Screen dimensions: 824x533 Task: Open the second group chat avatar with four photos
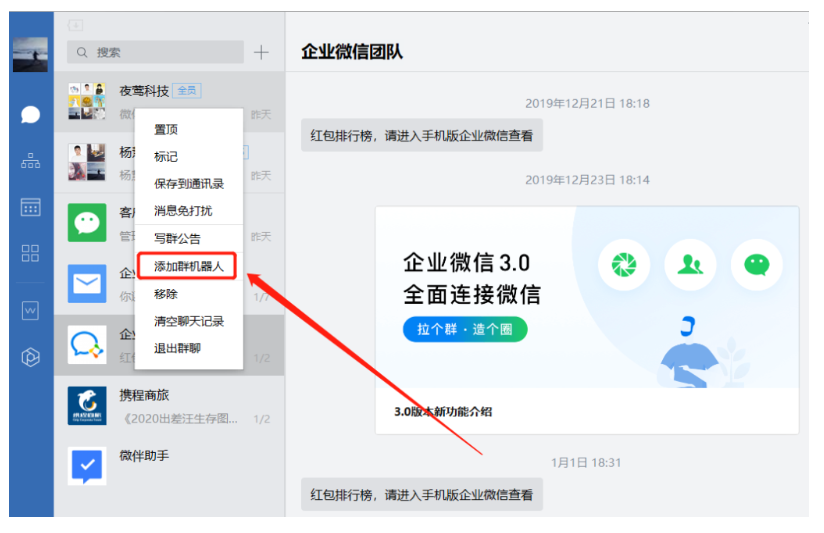[x=87, y=162]
